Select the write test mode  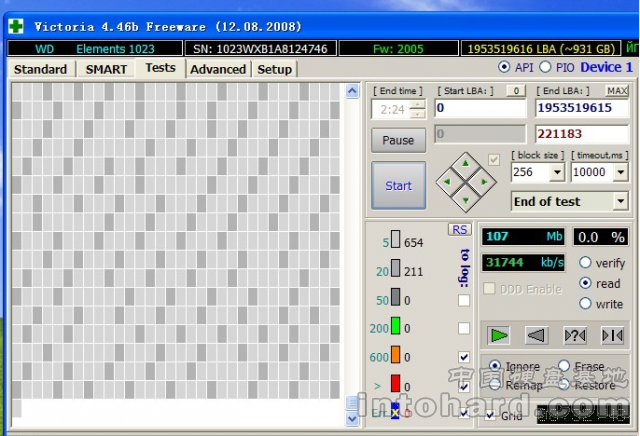pos(585,303)
